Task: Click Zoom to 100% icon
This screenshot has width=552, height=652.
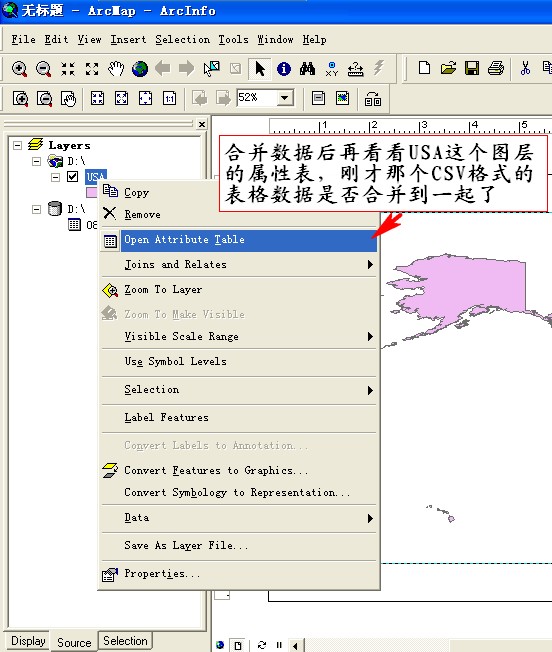Action: [x=169, y=98]
